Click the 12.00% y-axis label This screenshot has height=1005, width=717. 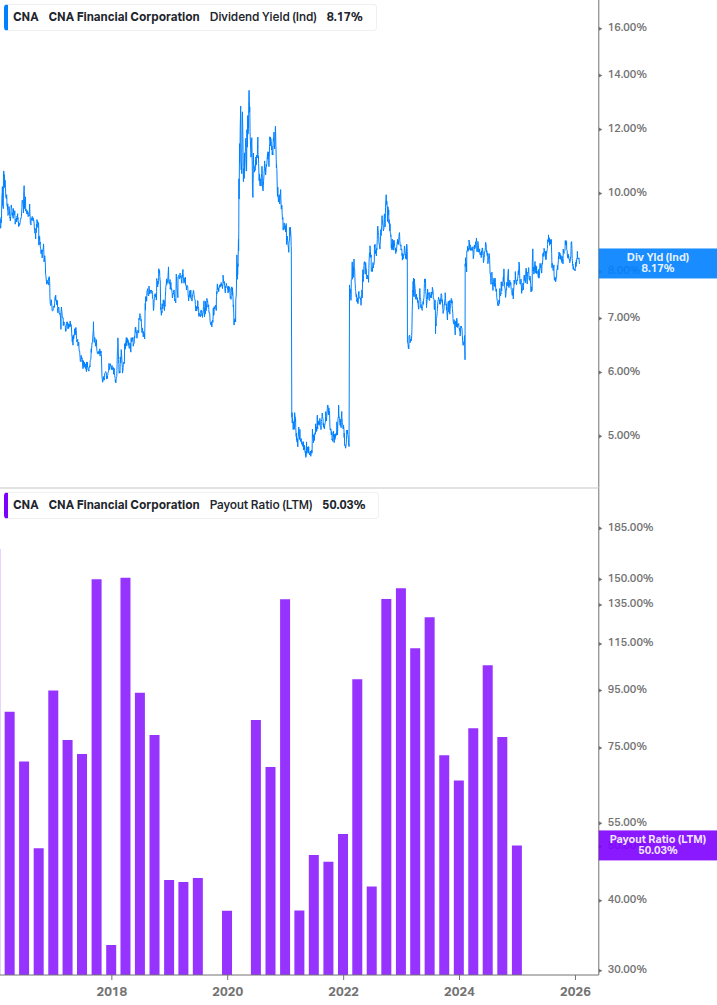coord(627,128)
